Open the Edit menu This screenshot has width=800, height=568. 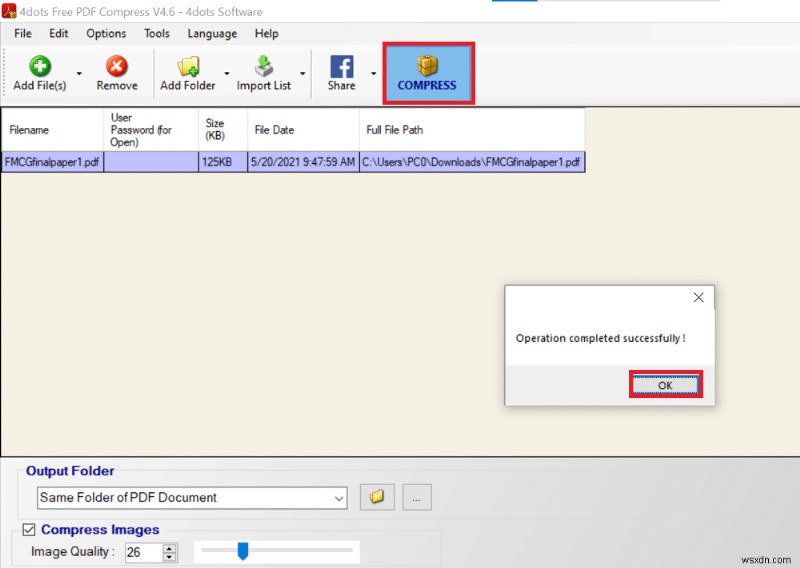(59, 34)
